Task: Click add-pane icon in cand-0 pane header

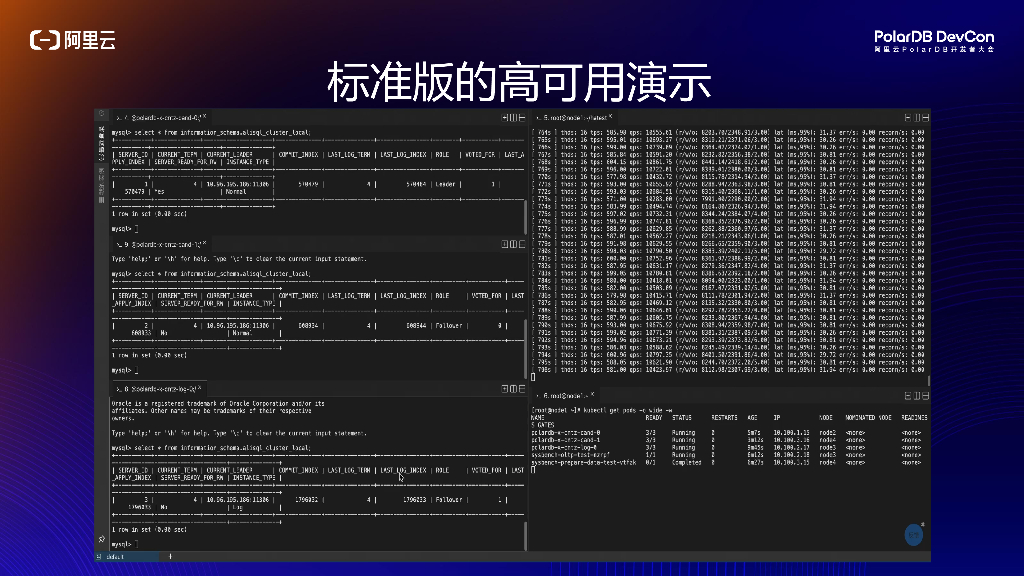Action: click(x=505, y=118)
